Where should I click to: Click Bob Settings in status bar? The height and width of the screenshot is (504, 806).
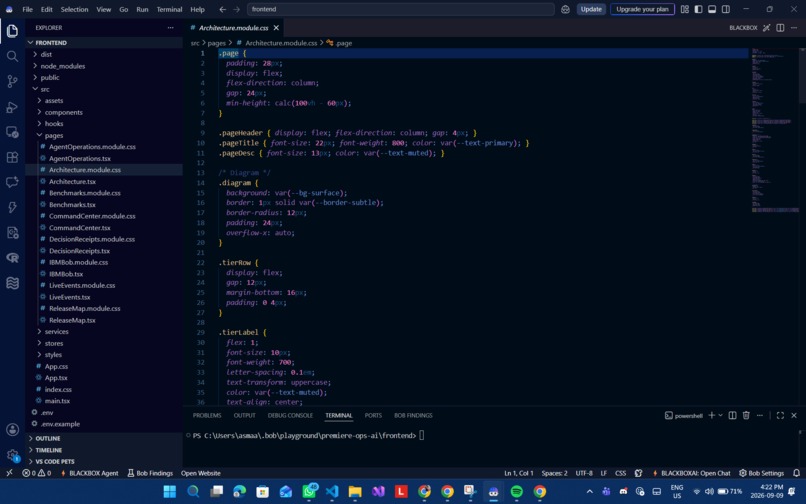tap(761, 473)
